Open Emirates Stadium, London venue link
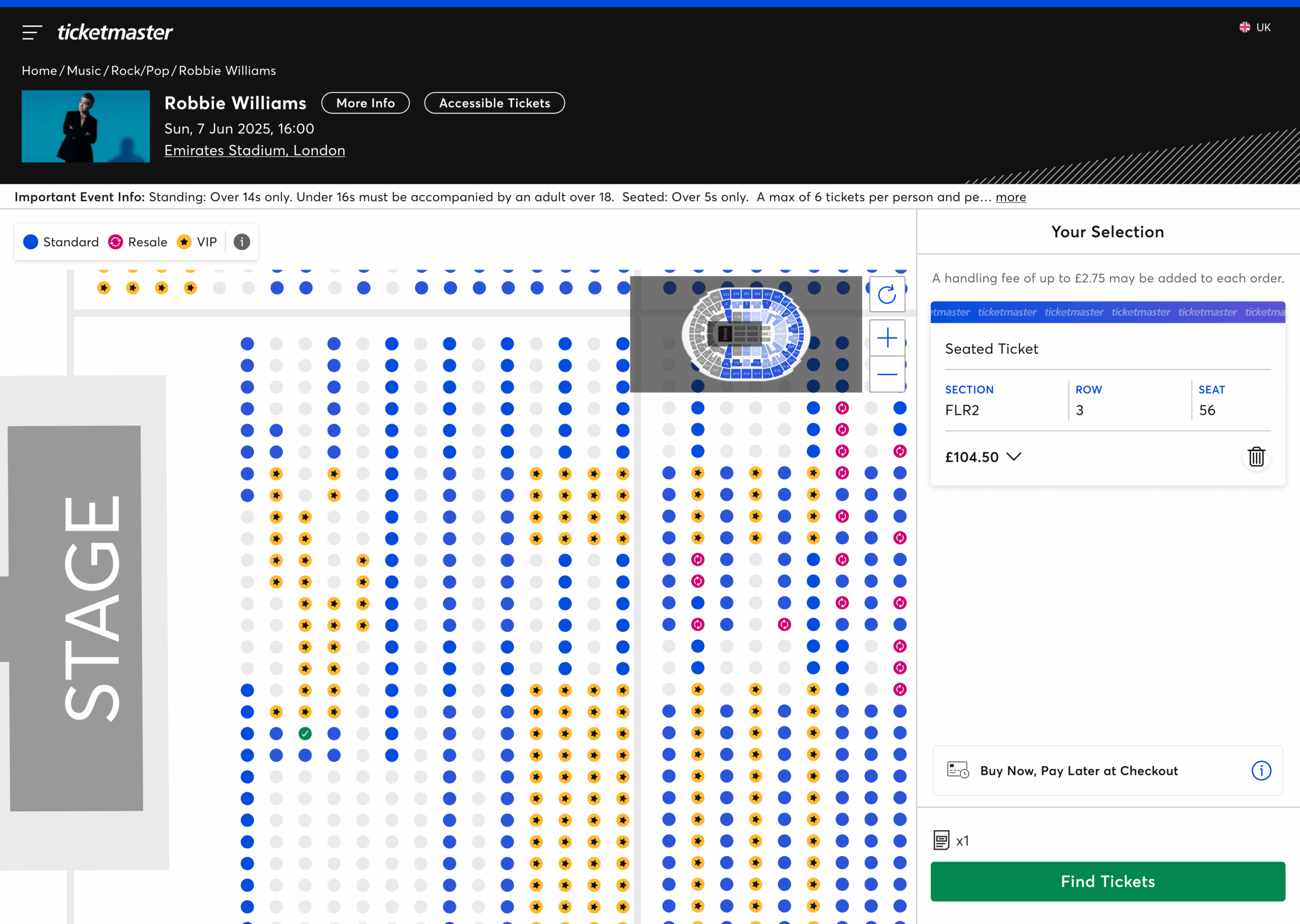Viewport: 1300px width, 924px height. click(254, 150)
